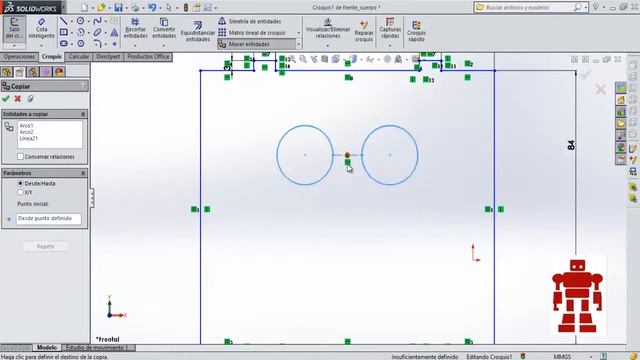Select Arco1 in entities list
The height and width of the screenshot is (360, 640).
click(27, 126)
